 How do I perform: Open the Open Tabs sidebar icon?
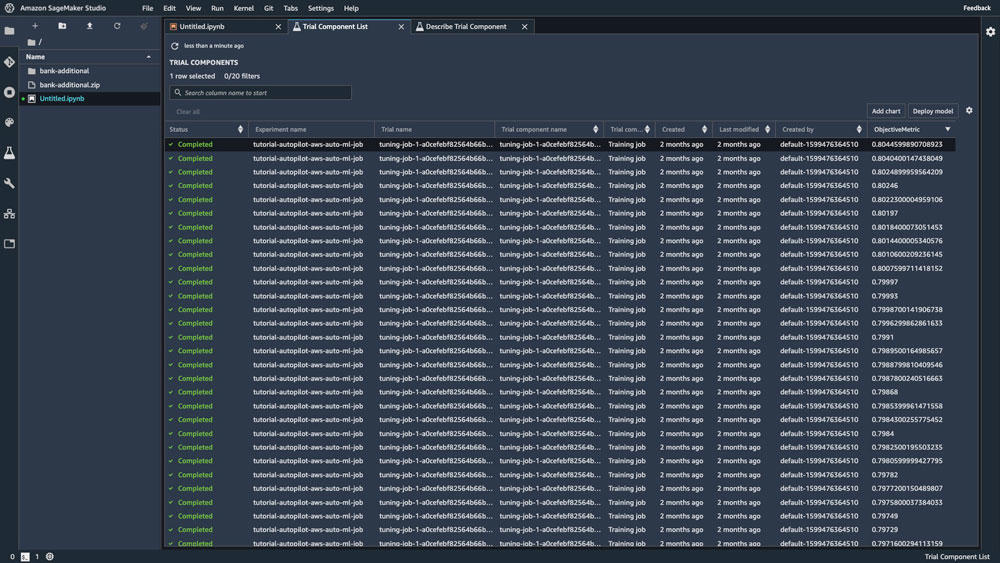point(10,244)
